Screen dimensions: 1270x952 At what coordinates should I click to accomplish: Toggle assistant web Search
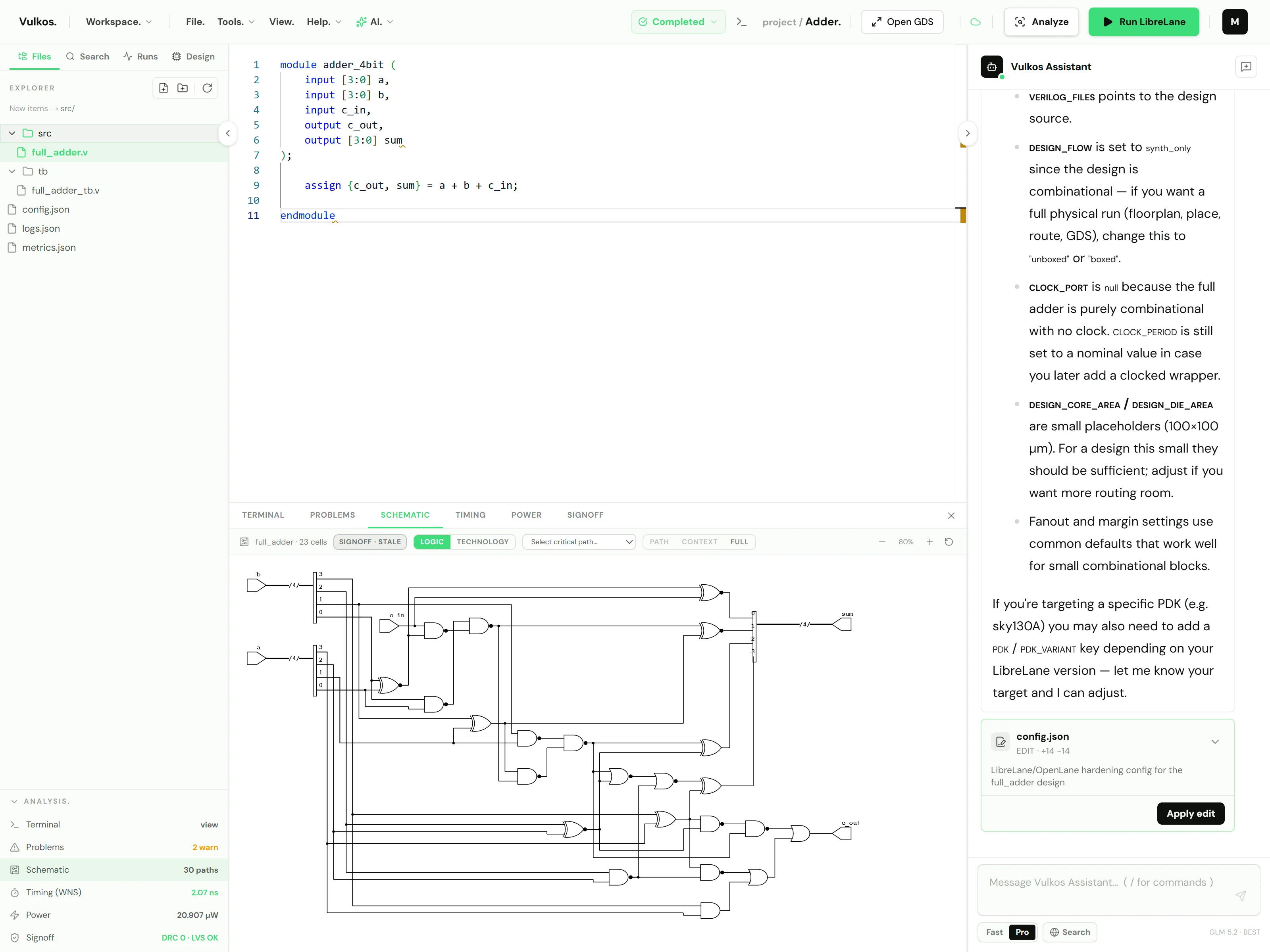[x=1070, y=933]
